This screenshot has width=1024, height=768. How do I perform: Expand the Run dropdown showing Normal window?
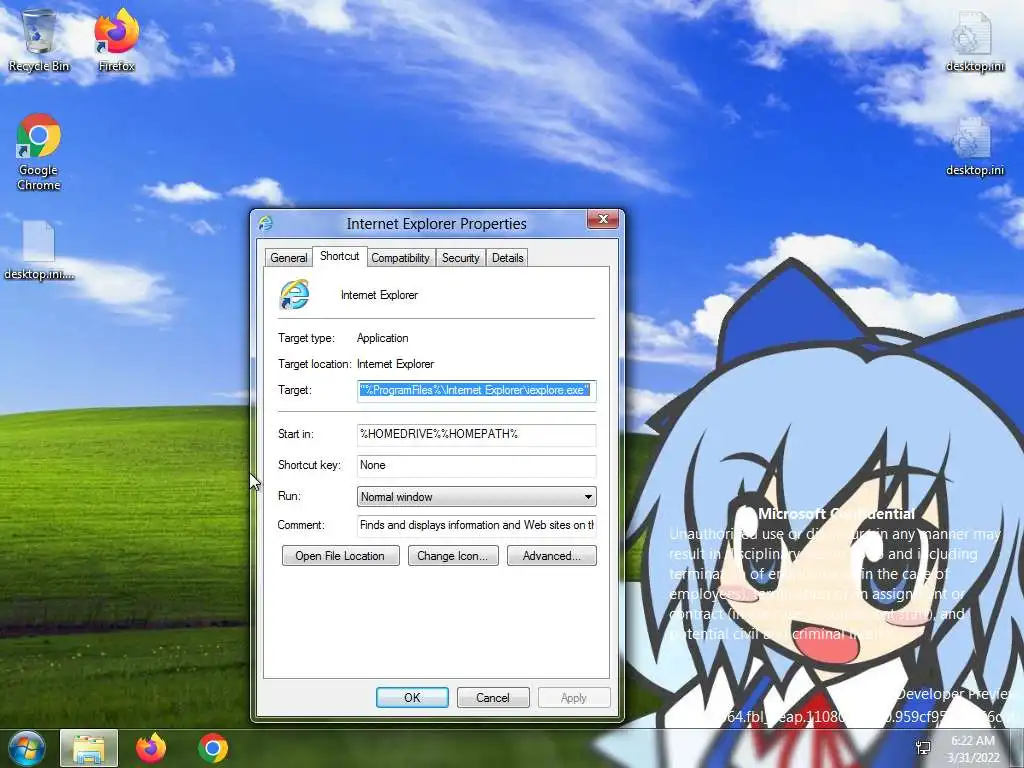(476, 497)
